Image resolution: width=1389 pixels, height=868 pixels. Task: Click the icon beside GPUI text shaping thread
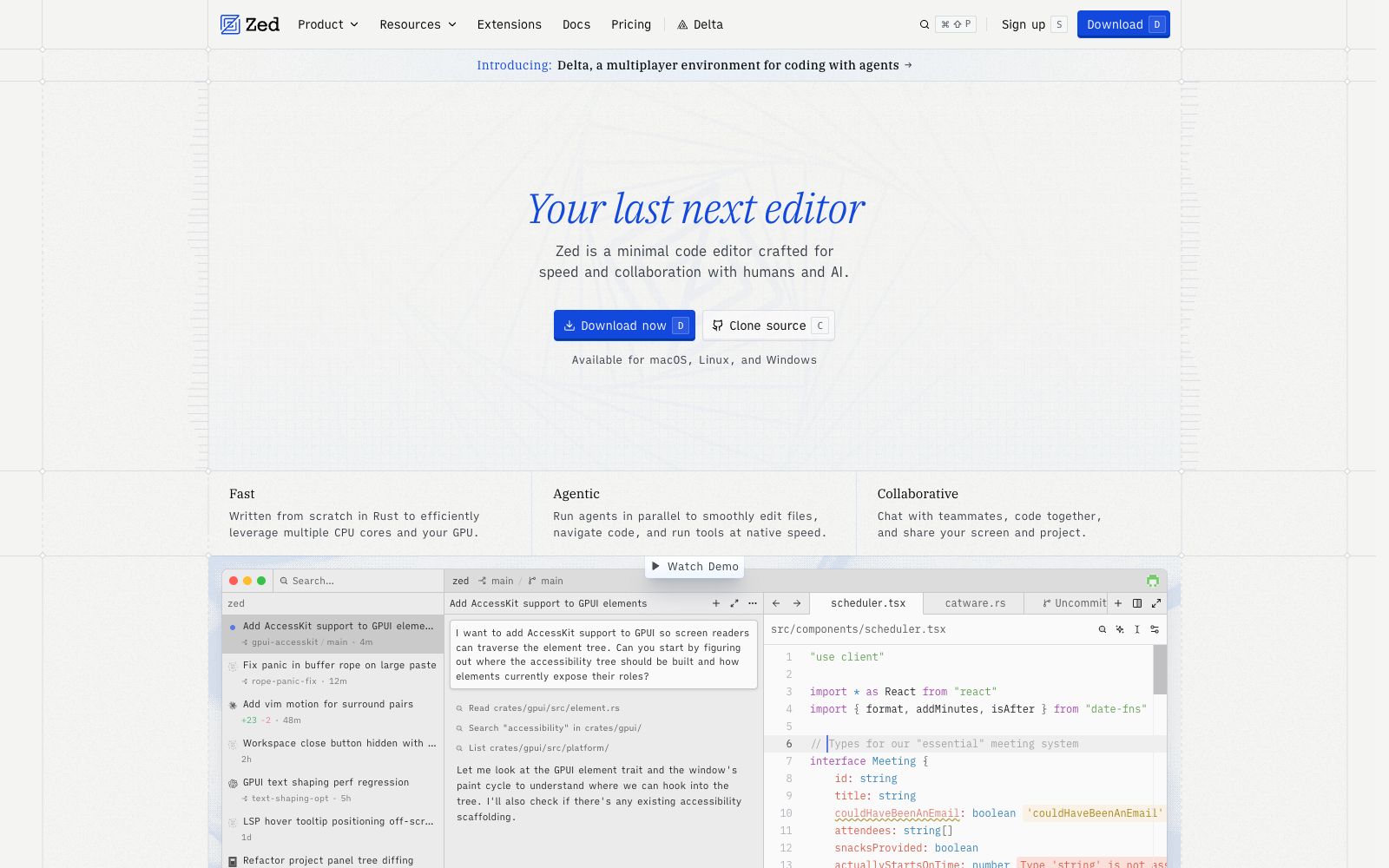pos(233,783)
